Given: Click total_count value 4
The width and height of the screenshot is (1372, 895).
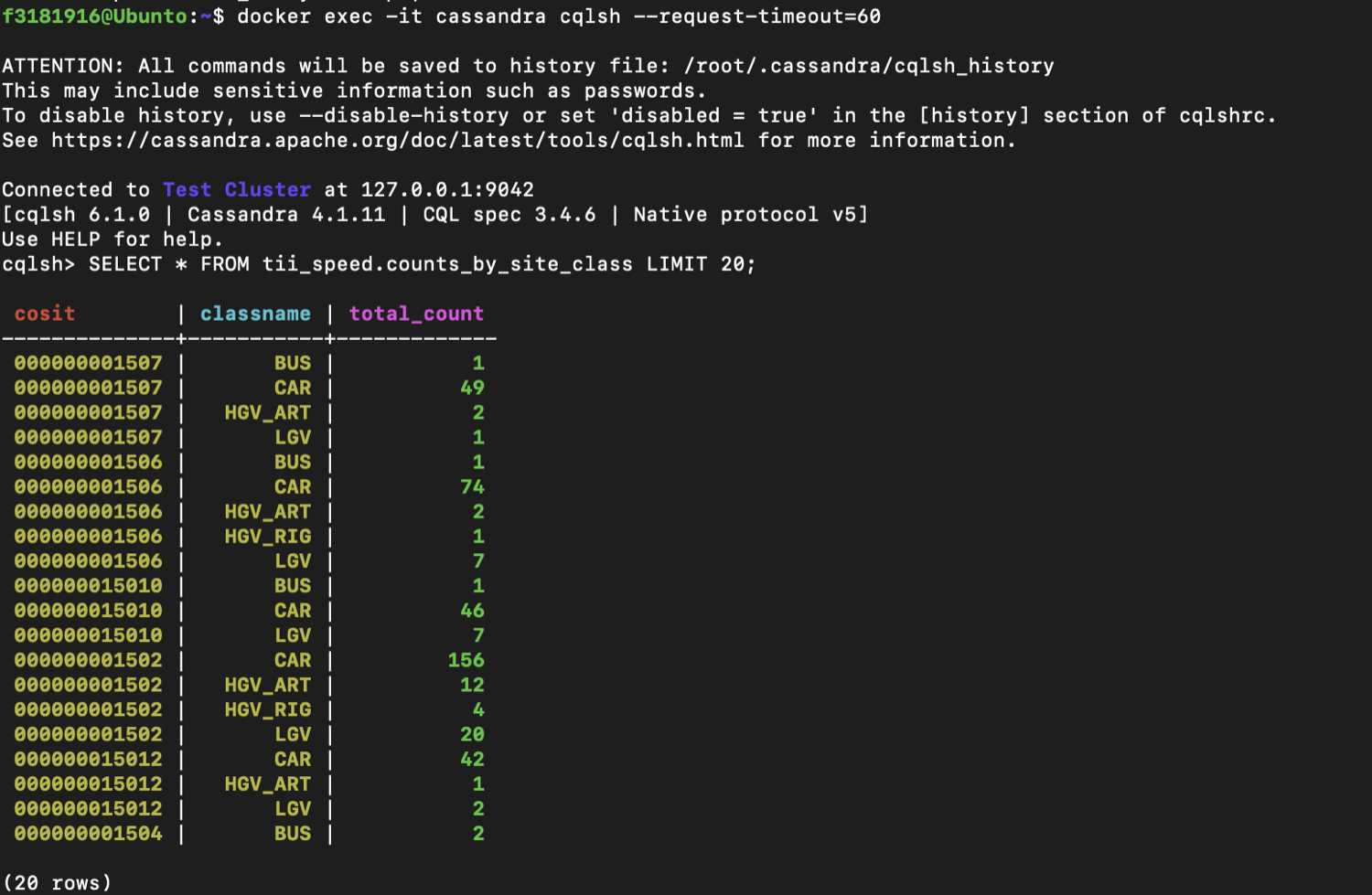Looking at the screenshot, I should click(x=478, y=709).
